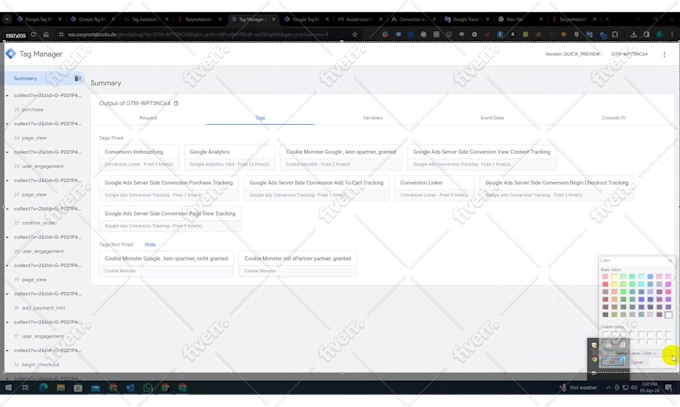
Task: Bookmark this page with the star icon
Action: 354,34
